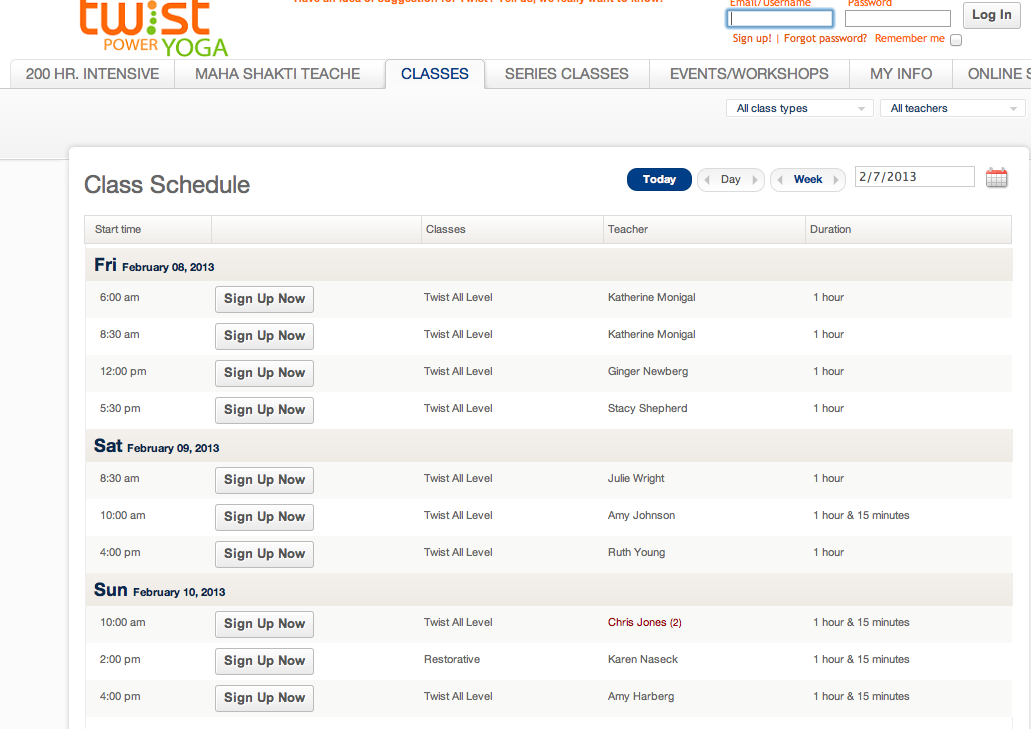Open the EVENTS/WORKSHOPS tab
The height and width of the screenshot is (729, 1031).
pos(749,74)
